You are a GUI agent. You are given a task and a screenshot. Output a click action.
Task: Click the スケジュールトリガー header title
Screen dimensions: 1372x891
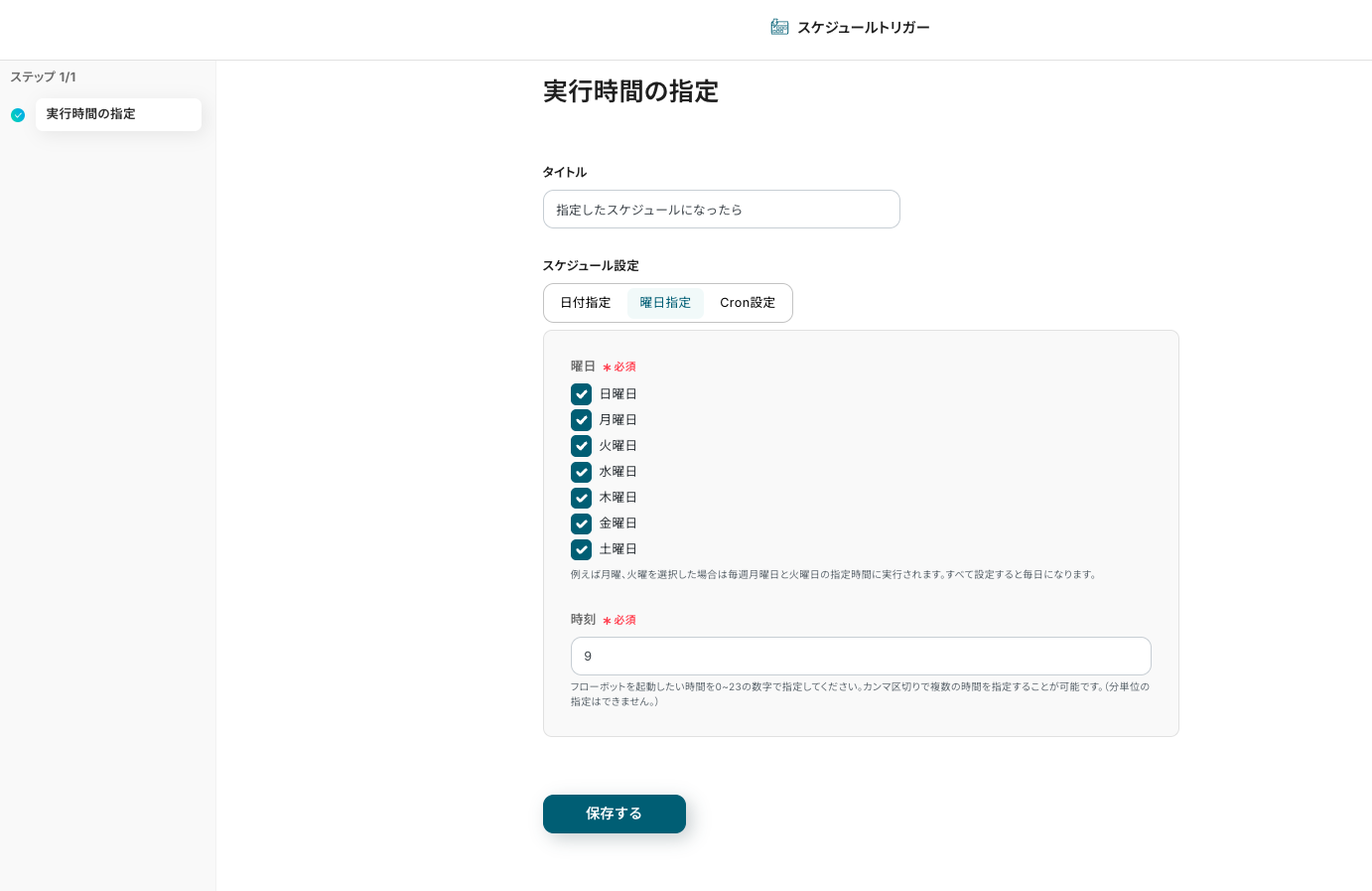coord(863,28)
